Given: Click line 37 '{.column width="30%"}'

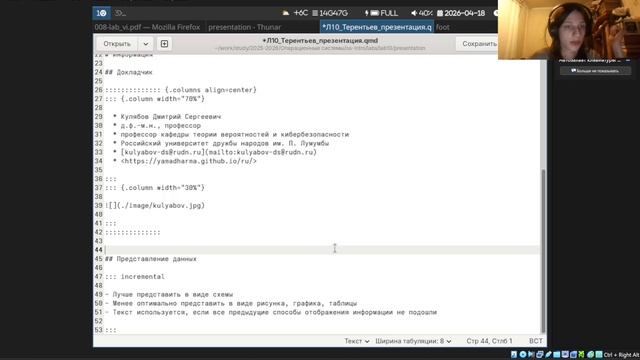Looking at the screenshot, I should [155, 188].
